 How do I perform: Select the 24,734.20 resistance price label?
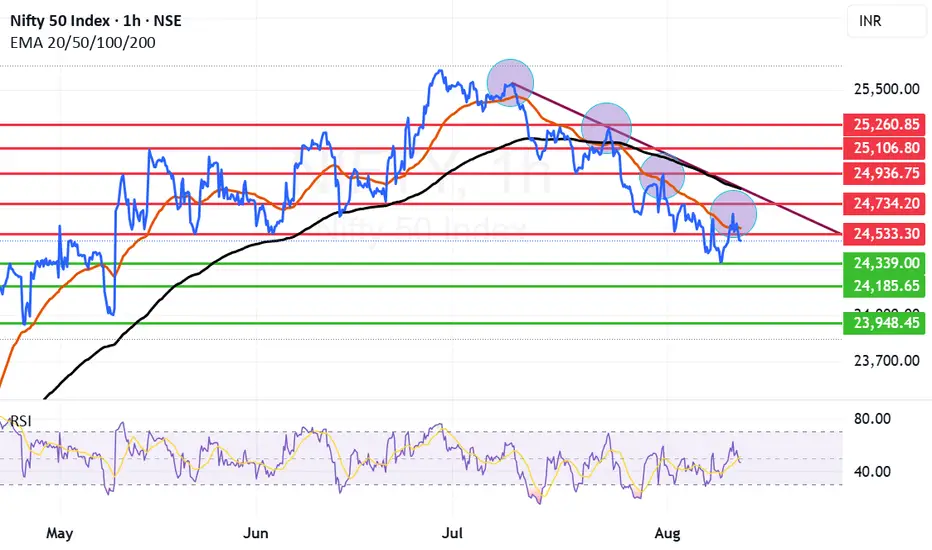click(884, 203)
